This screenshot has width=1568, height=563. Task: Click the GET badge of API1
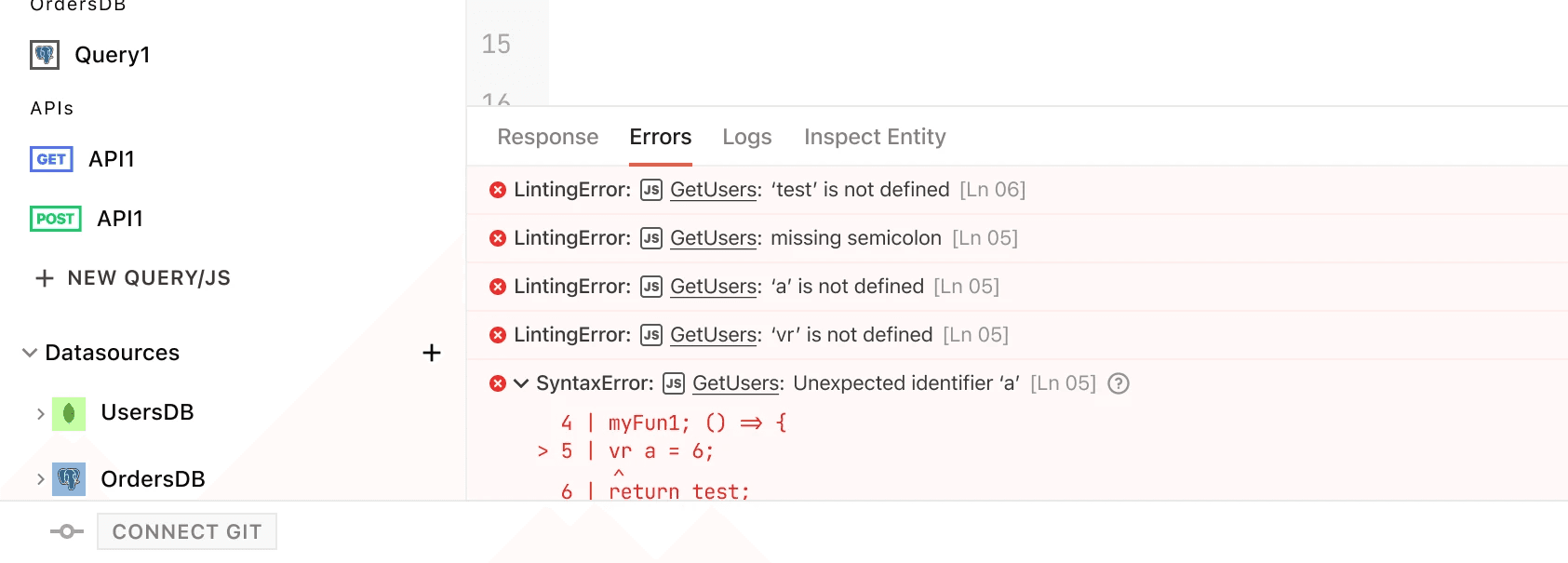click(x=51, y=159)
